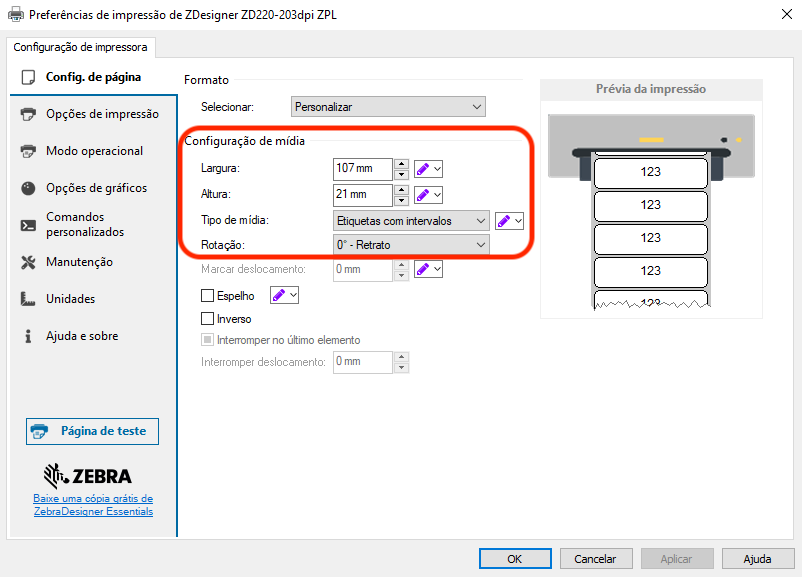
Task: Click the pencil icon next to Tipo de mídia
Action: tap(504, 221)
